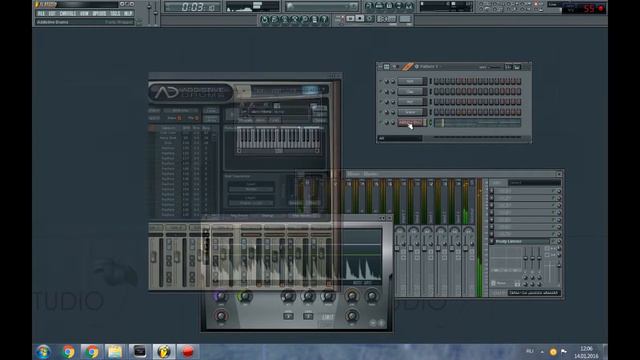Click the Clap channel button
Viewport: 640px width, 360px height.
coord(411,91)
